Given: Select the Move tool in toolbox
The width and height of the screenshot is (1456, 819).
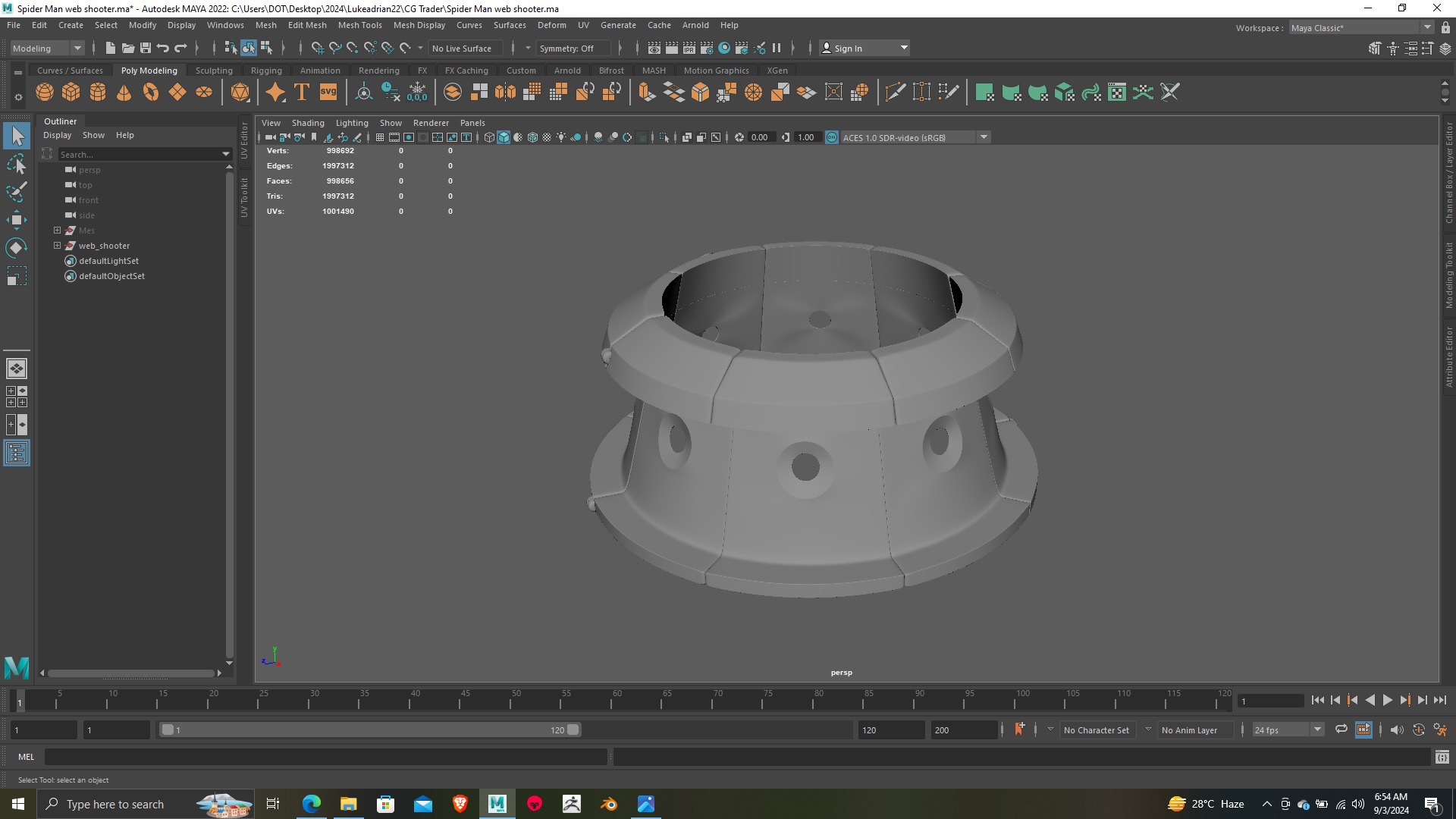Looking at the screenshot, I should [17, 220].
